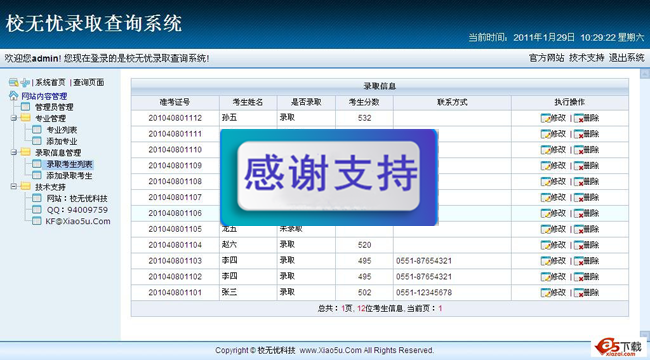Edit 李四's record 201040801102
This screenshot has height=360, width=650.
point(553,277)
